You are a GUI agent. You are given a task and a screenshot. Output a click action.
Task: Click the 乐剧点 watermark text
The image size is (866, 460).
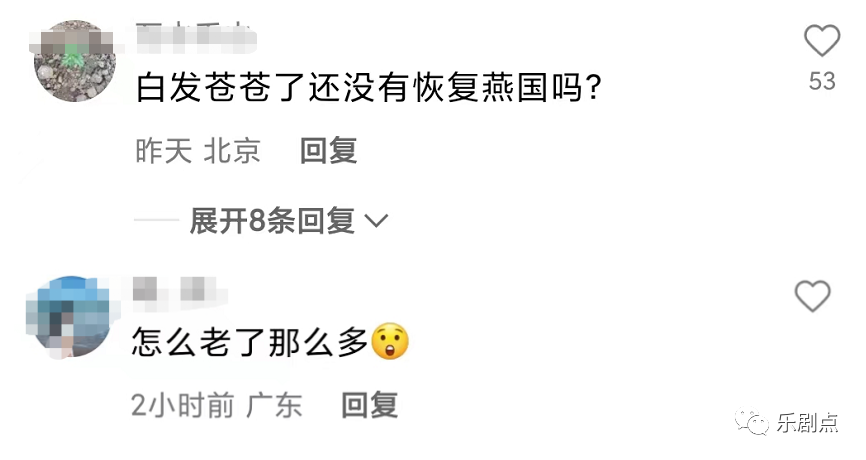807,423
